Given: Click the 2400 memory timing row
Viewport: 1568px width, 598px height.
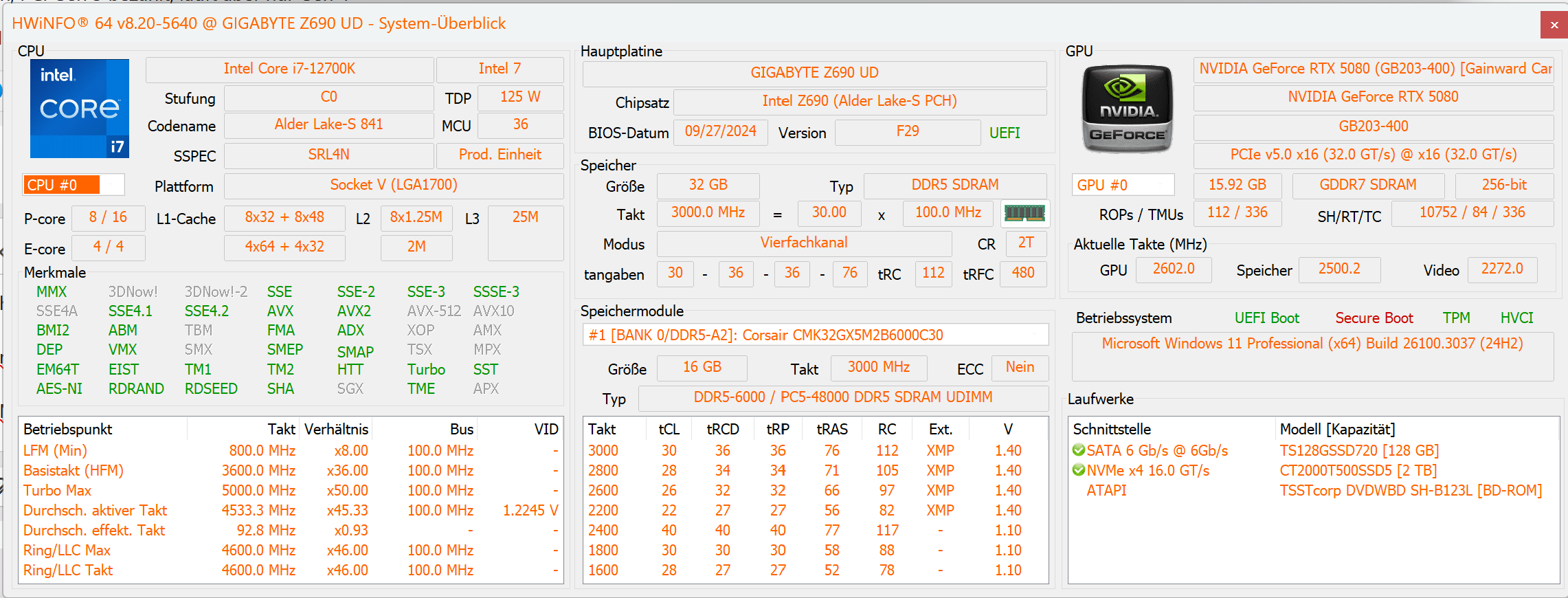Looking at the screenshot, I should [816, 531].
